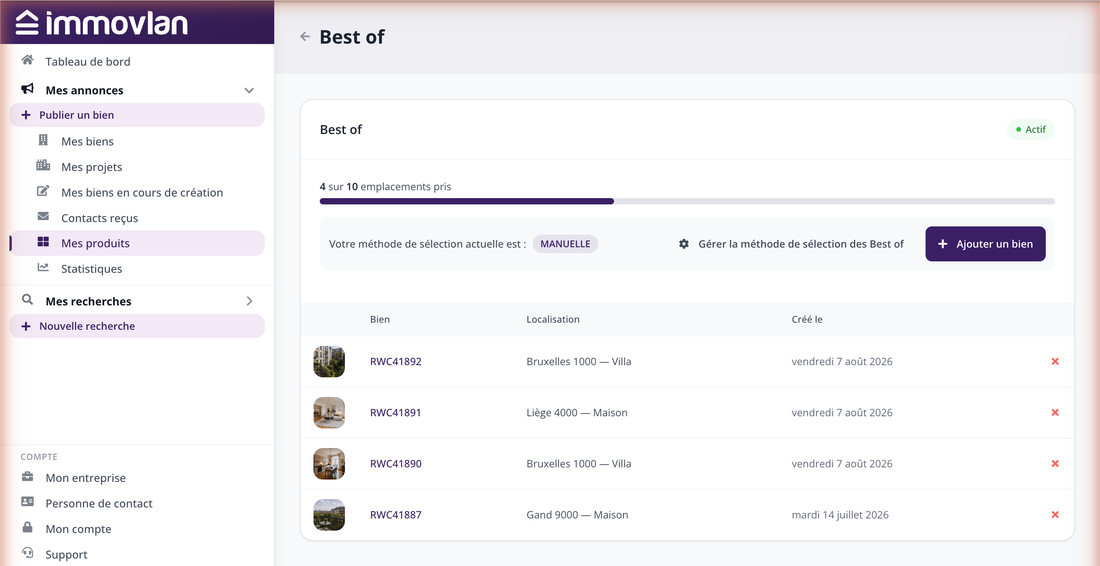
Task: Click Publier un bien button
Action: pyautogui.click(x=138, y=115)
